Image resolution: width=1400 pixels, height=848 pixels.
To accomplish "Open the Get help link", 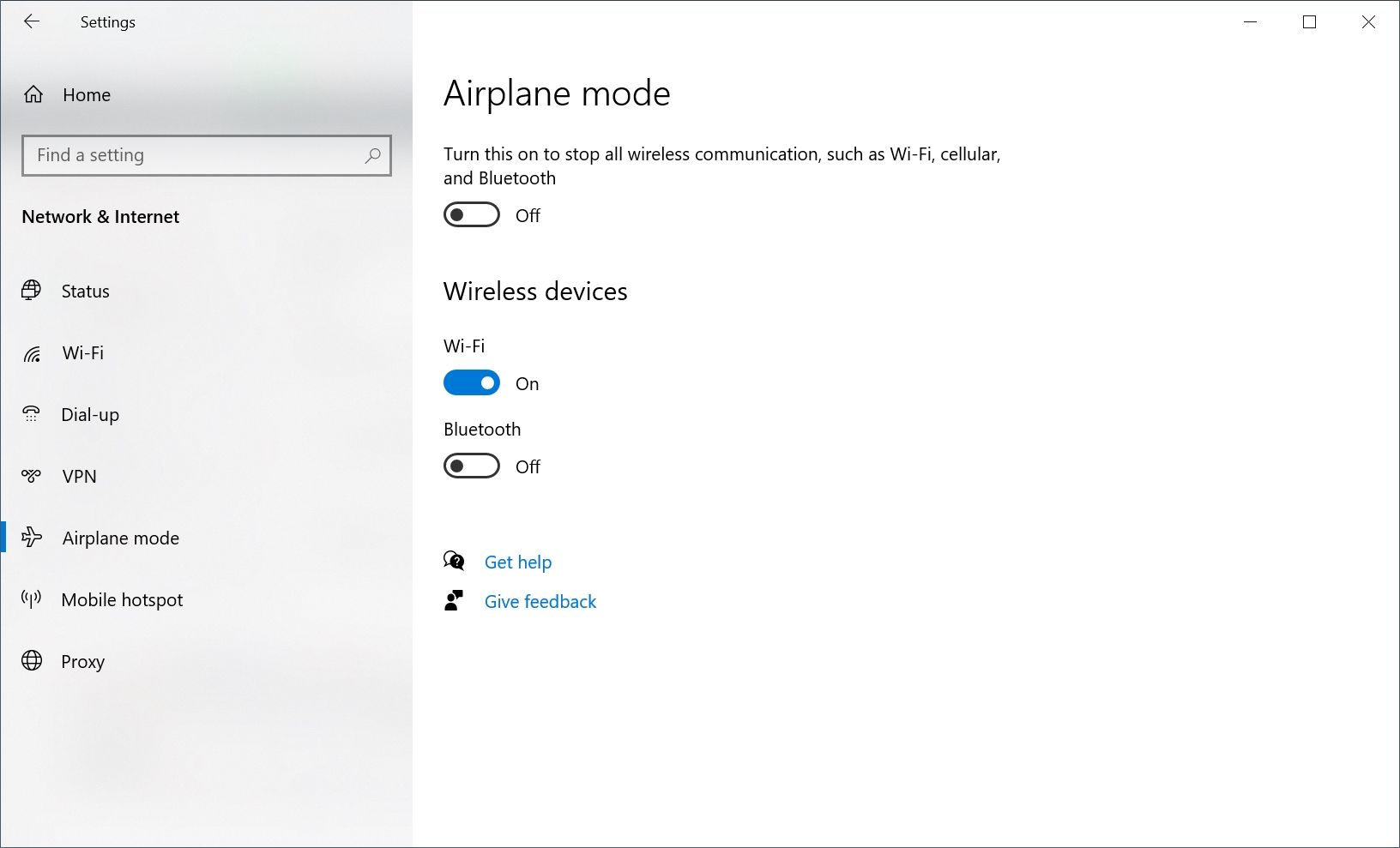I will [518, 562].
